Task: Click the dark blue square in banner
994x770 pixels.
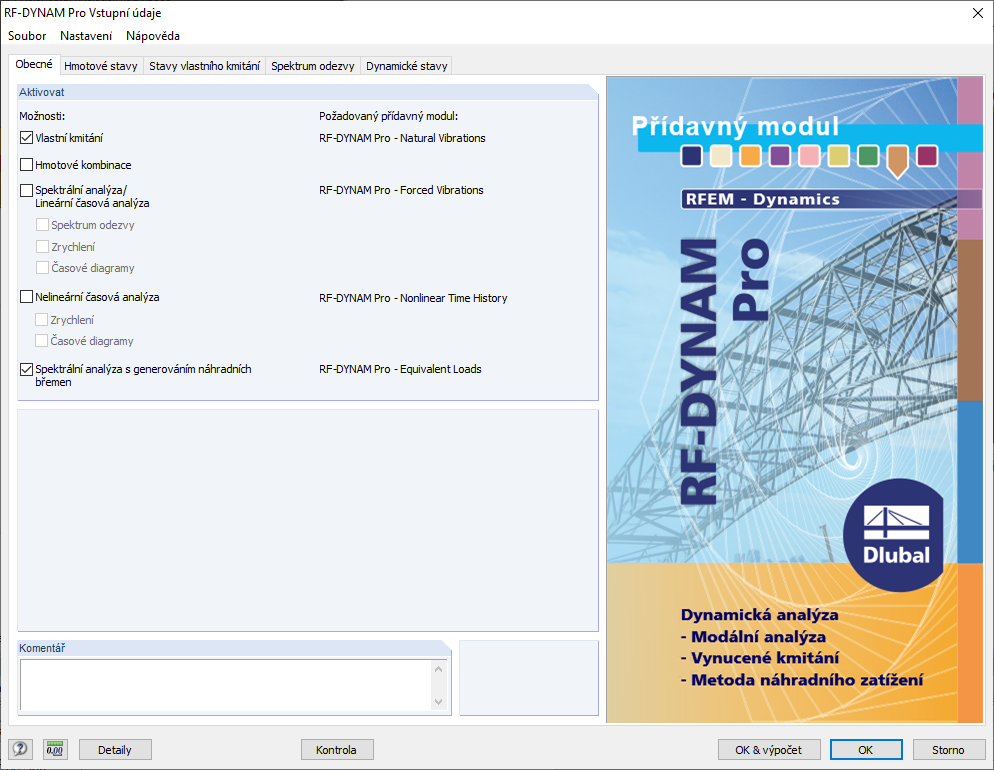Action: (x=692, y=156)
